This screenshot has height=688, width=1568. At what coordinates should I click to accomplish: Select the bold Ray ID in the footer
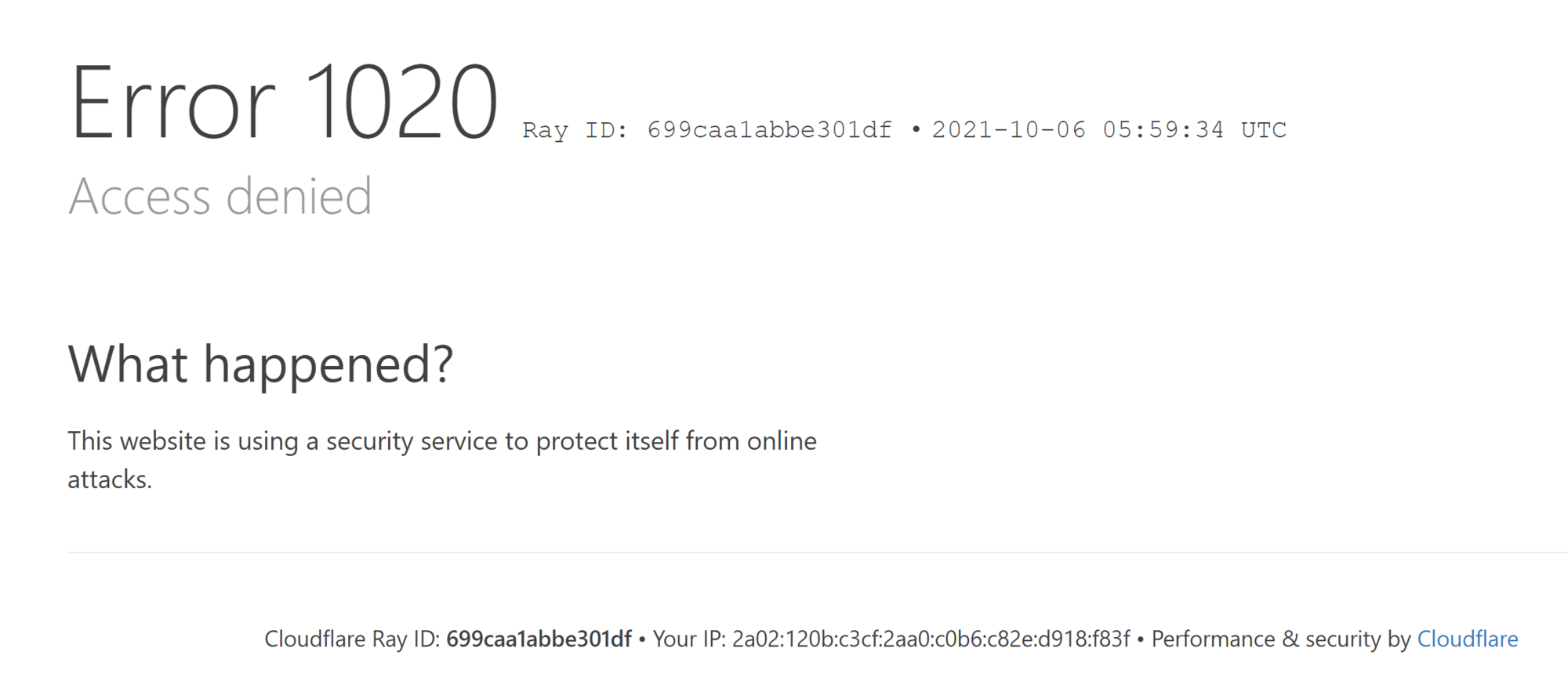pos(539,639)
